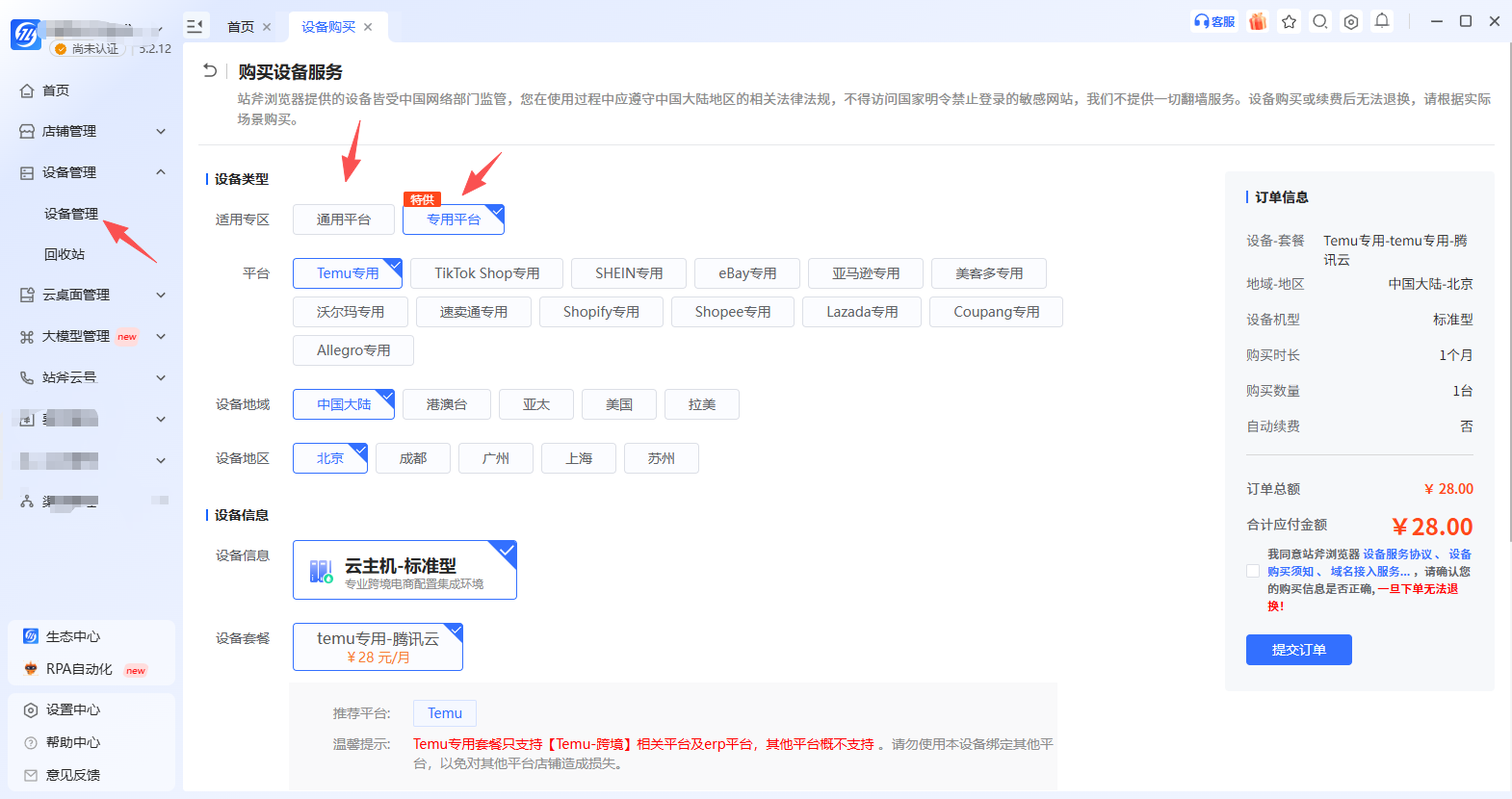Click the gift box icon in the title bar
The image size is (1512, 799).
point(1258,21)
